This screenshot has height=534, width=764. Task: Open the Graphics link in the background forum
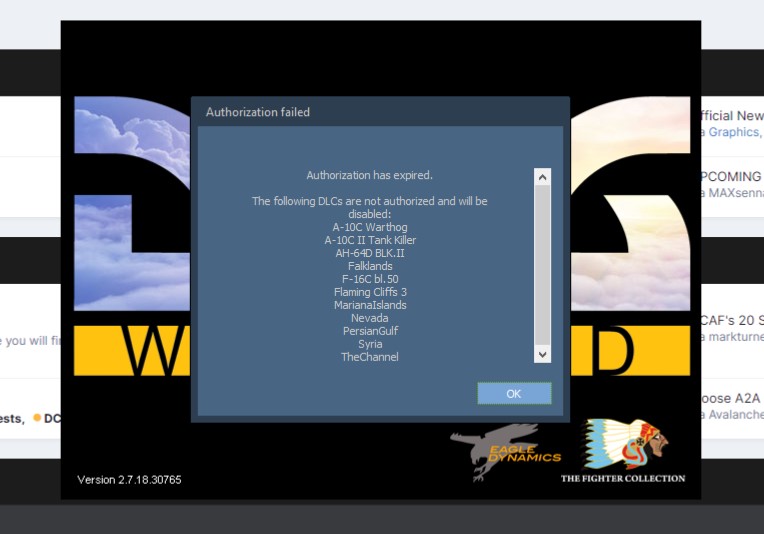734,132
